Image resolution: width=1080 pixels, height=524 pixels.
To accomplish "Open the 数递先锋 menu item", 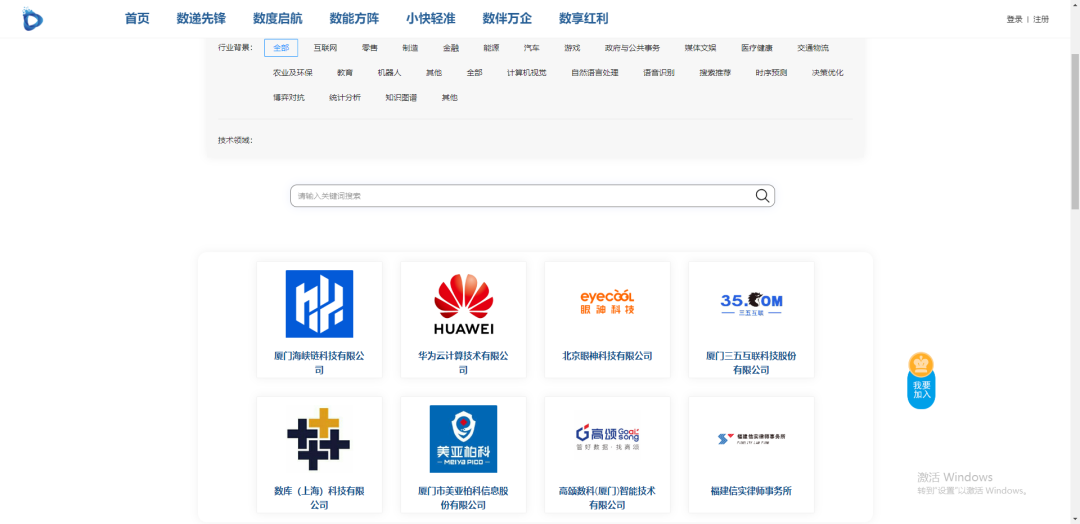I will [201, 19].
